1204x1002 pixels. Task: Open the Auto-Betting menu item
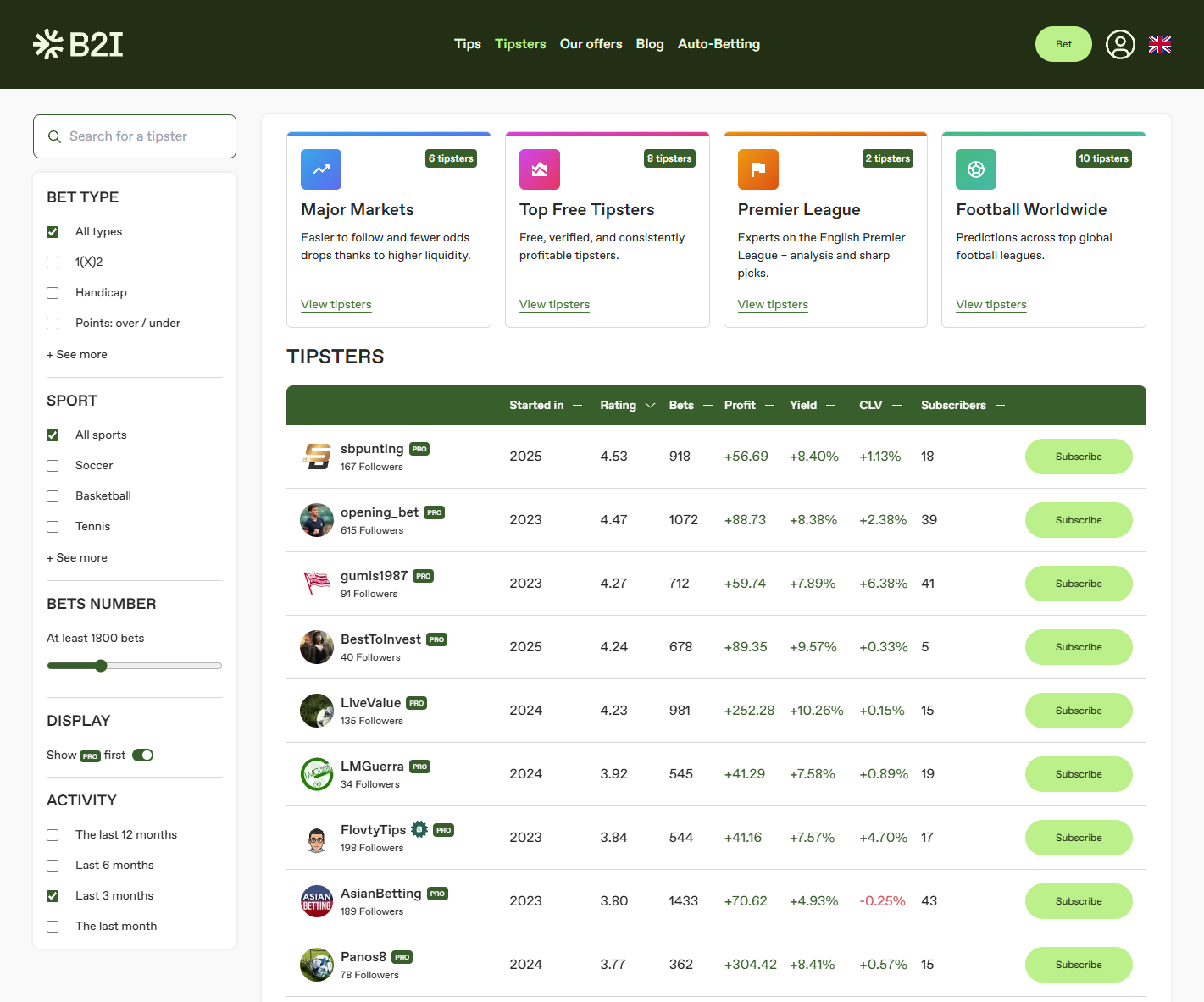point(719,44)
